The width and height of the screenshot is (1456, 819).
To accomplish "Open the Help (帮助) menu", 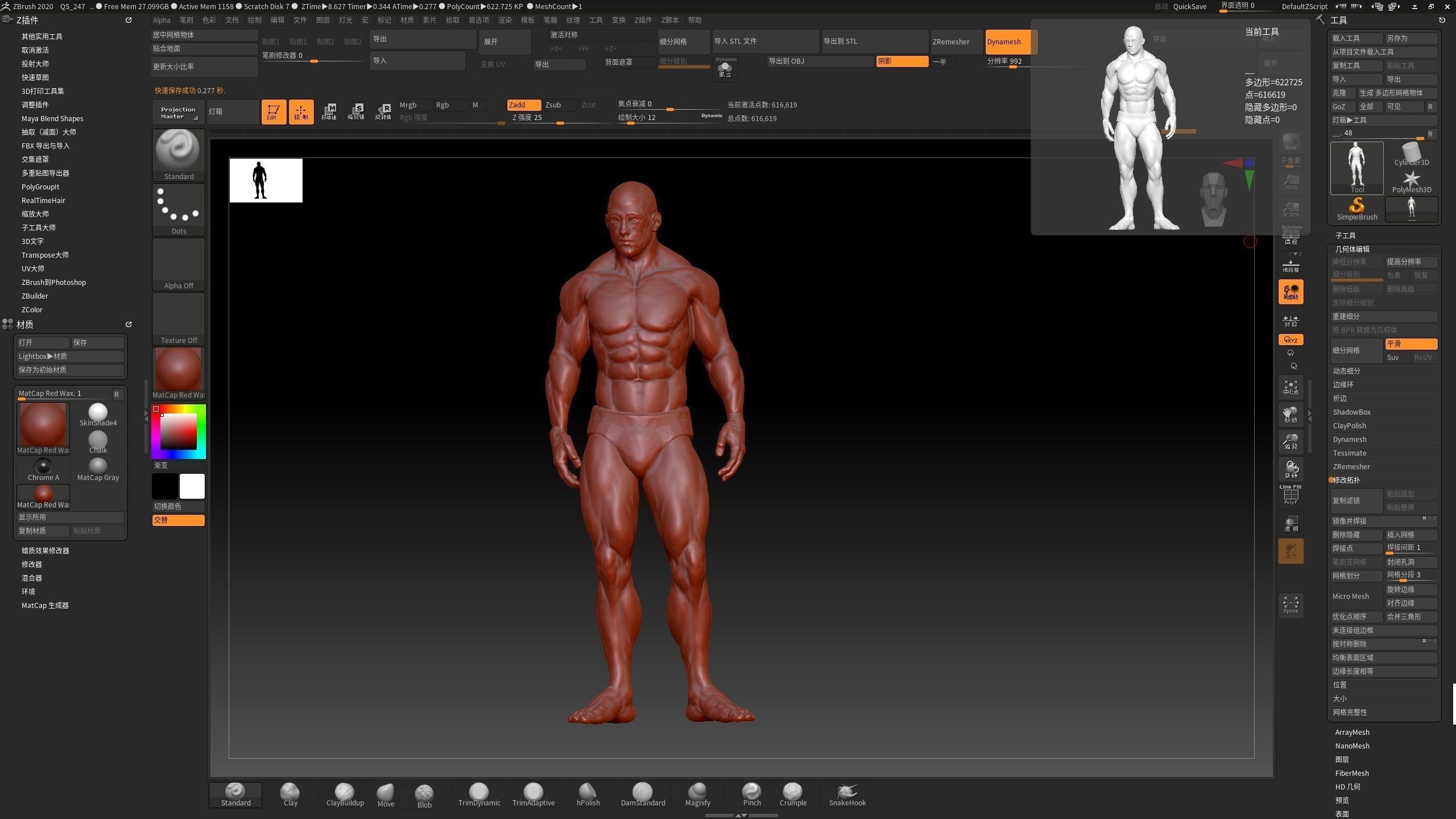I will [694, 20].
